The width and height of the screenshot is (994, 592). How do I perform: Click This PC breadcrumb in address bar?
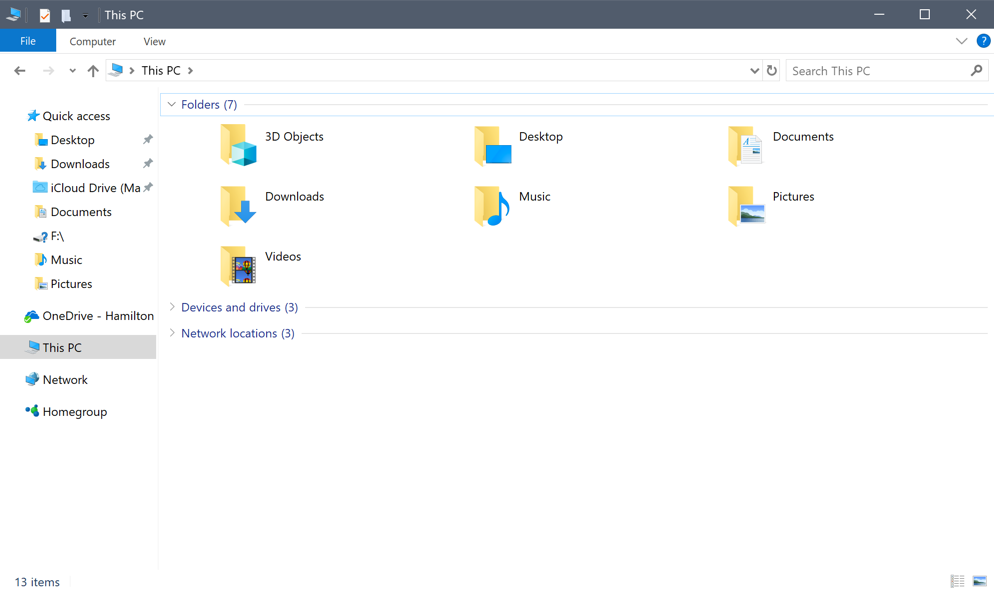(161, 70)
